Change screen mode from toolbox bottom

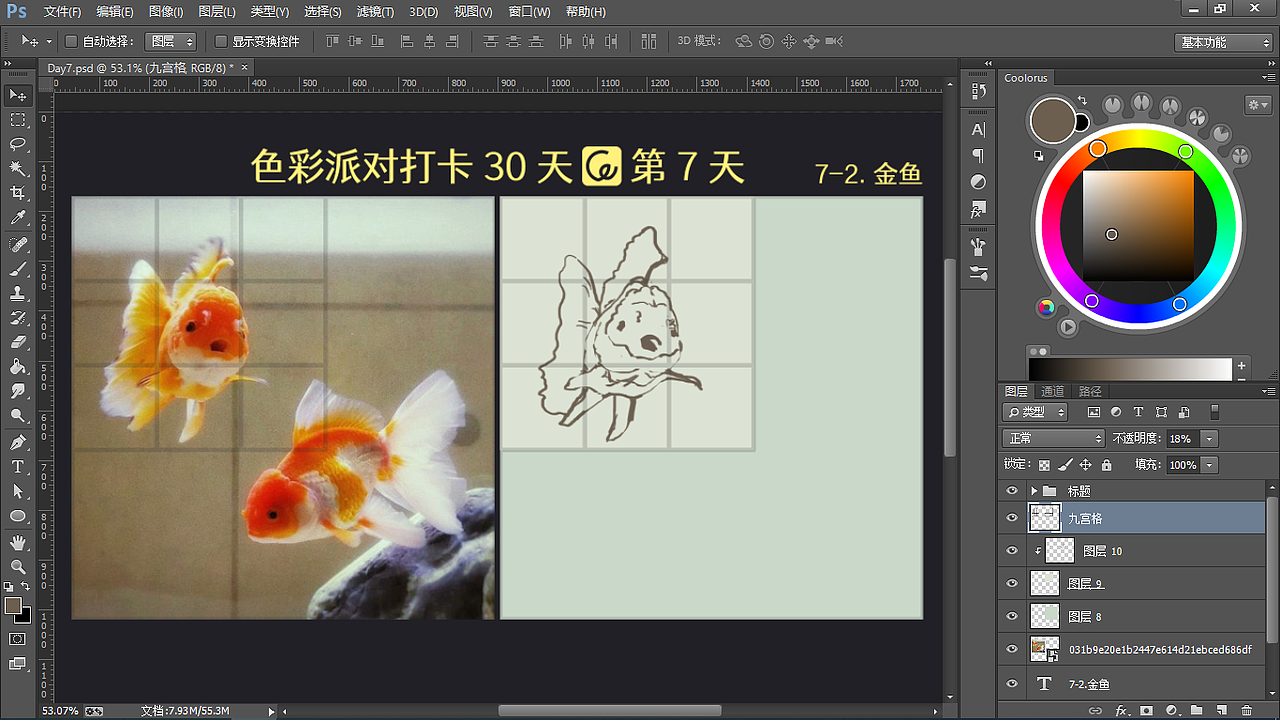pos(18,663)
